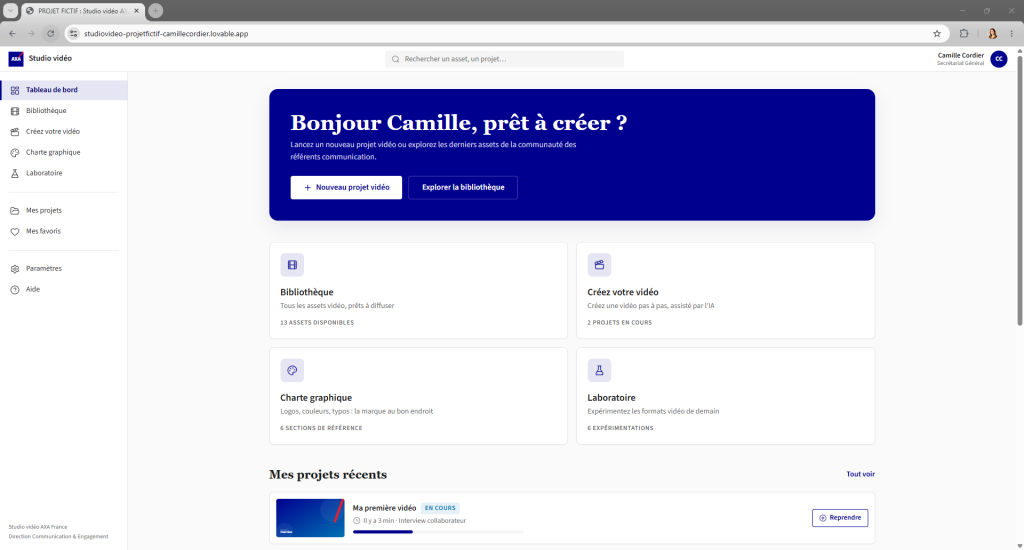Click the search field Rechercher un asset
This screenshot has height=550, width=1024.
click(504, 59)
